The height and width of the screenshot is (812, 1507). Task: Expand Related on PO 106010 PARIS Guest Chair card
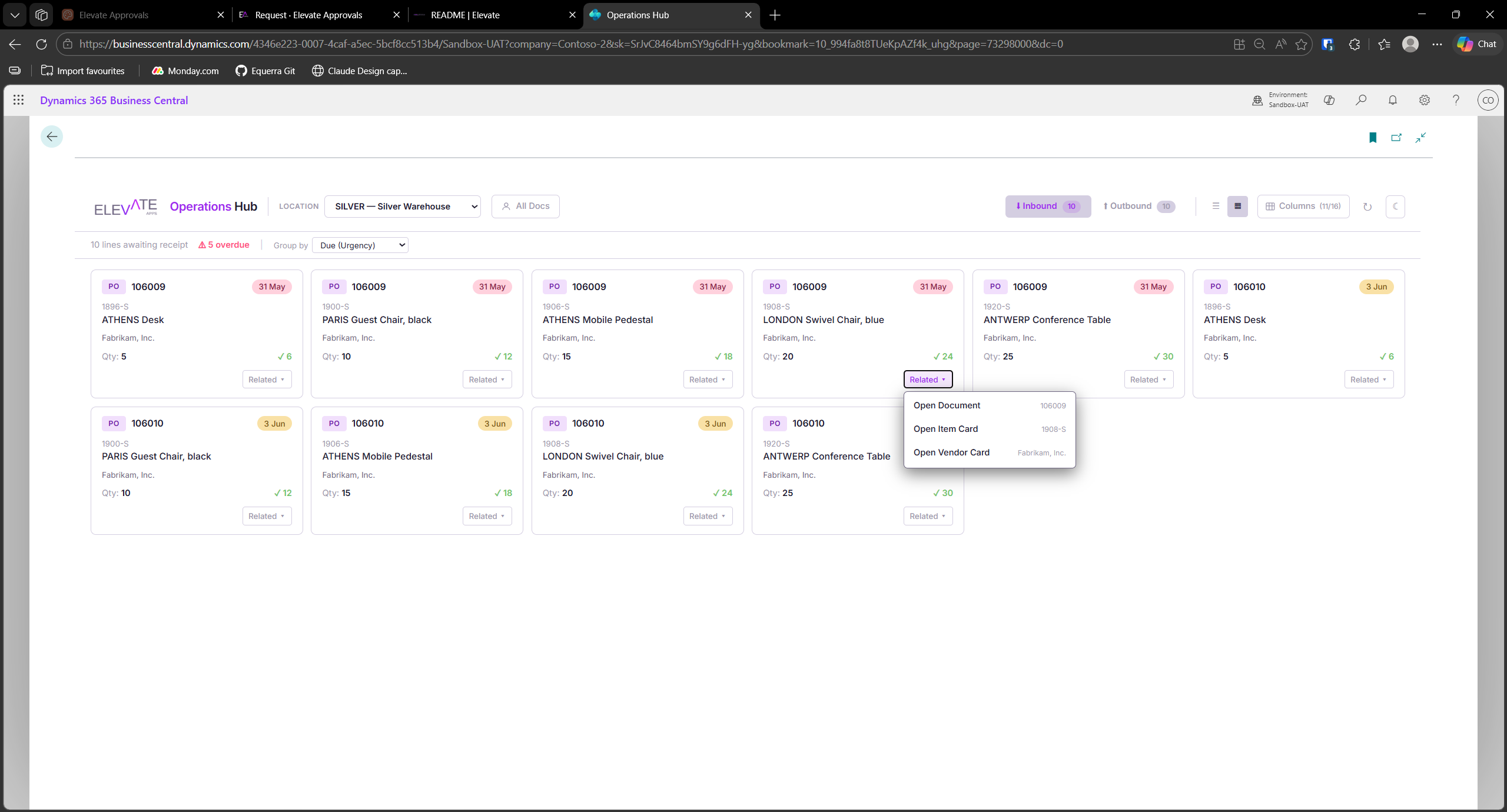pyautogui.click(x=267, y=516)
